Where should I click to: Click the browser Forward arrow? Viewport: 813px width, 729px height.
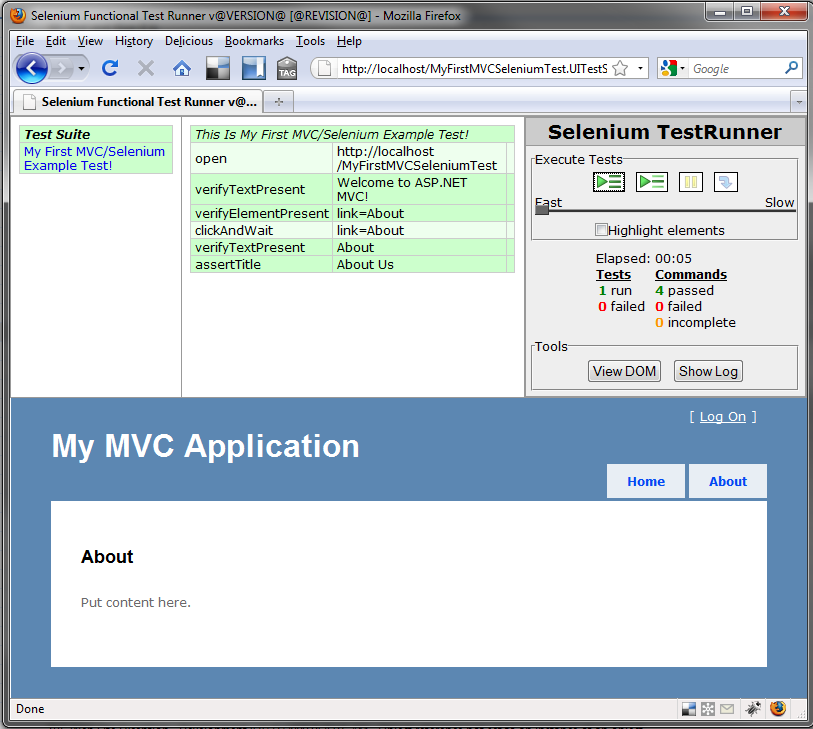click(x=62, y=68)
